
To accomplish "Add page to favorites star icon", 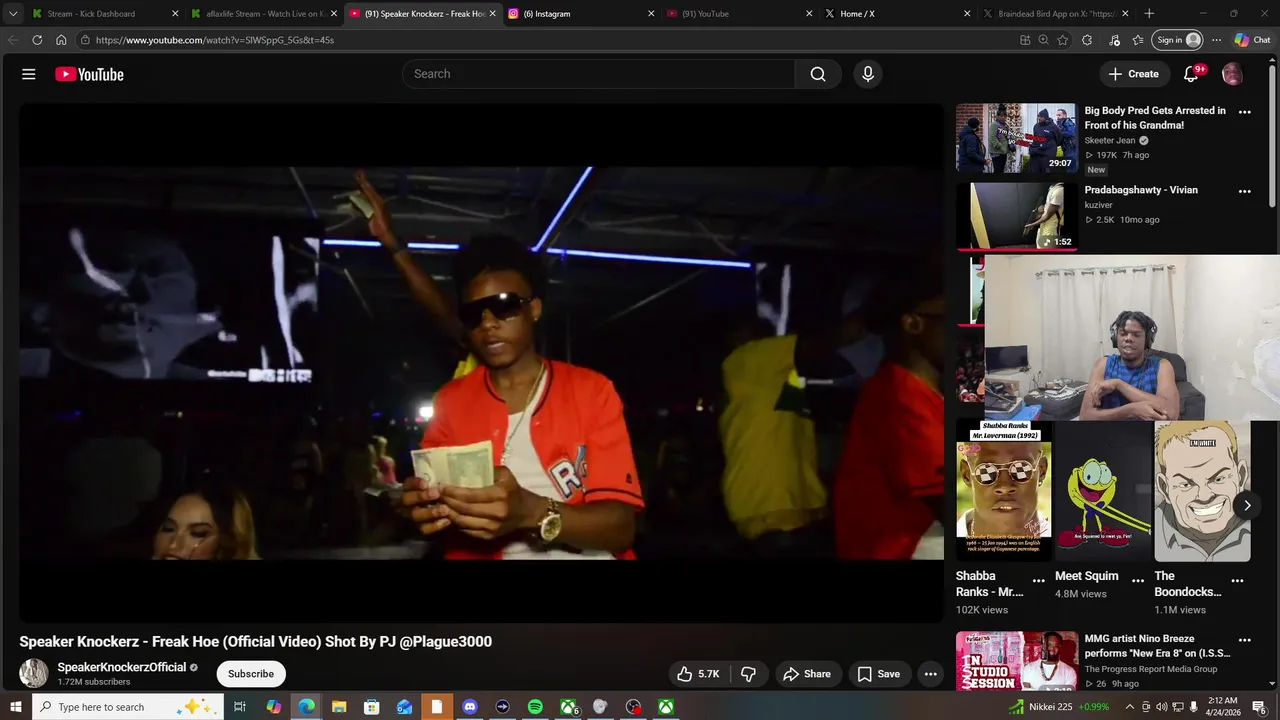I will tap(1063, 40).
